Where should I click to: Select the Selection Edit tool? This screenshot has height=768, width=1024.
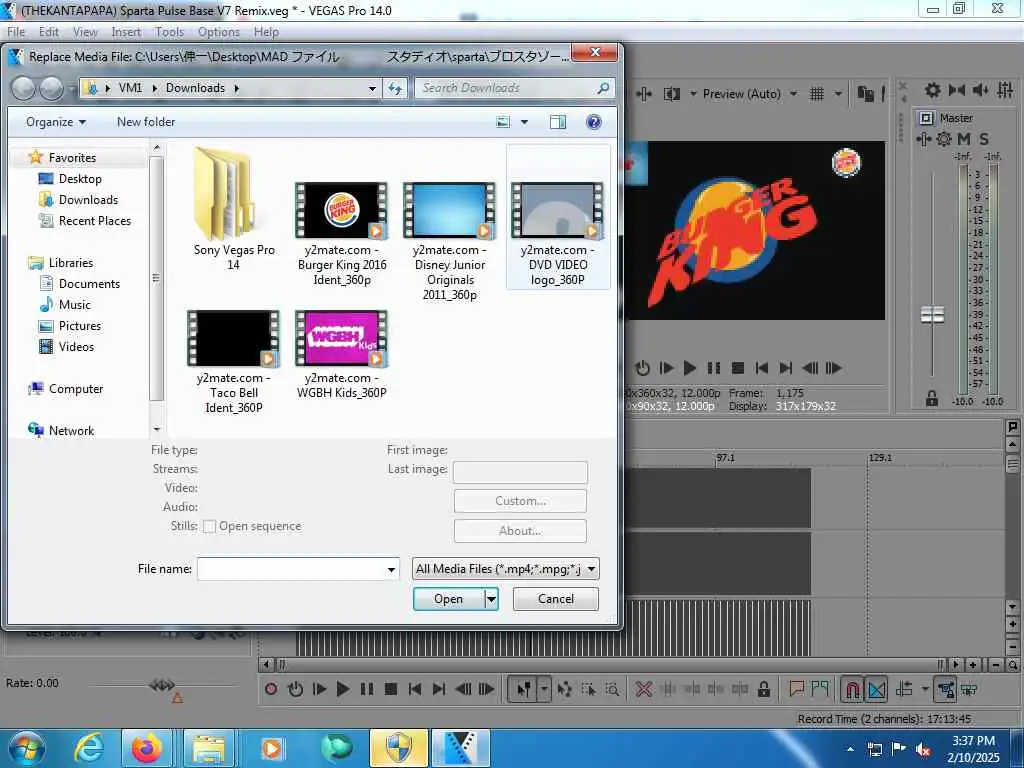pyautogui.click(x=588, y=689)
